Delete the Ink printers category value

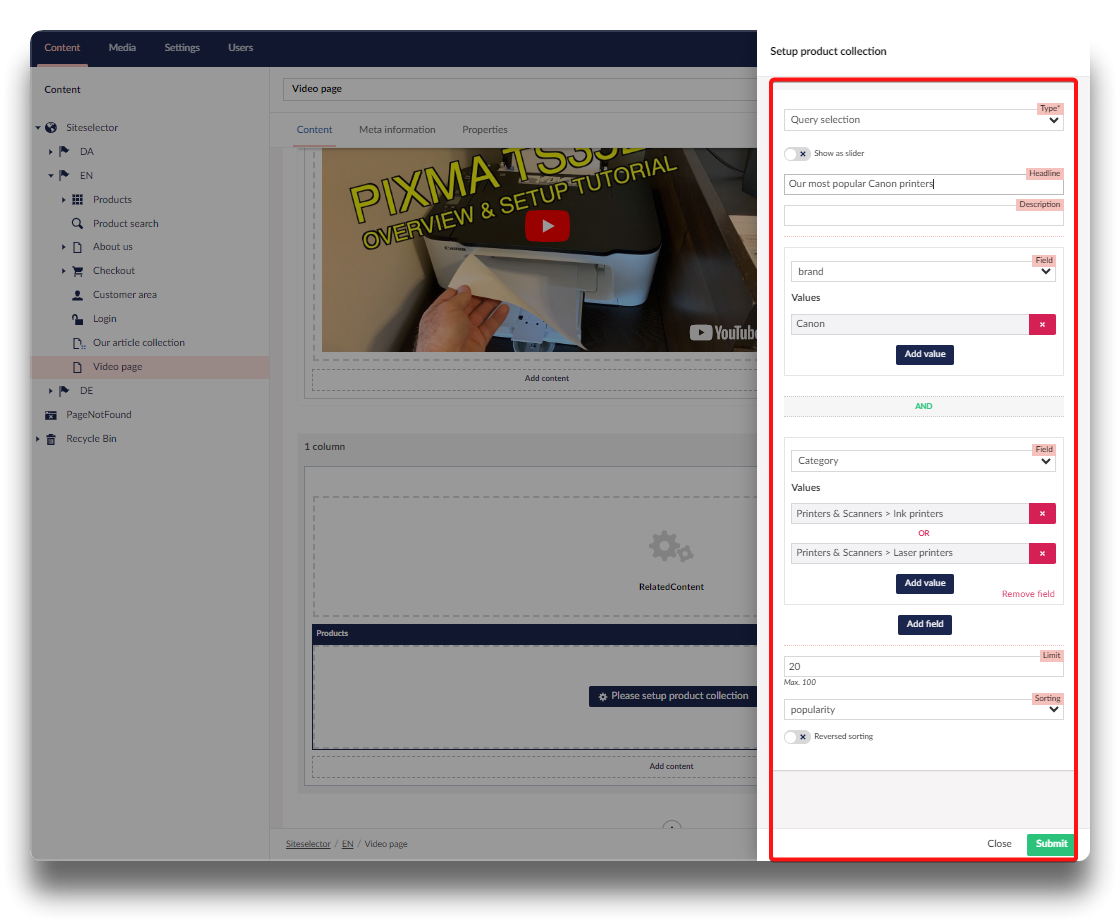(x=1042, y=514)
